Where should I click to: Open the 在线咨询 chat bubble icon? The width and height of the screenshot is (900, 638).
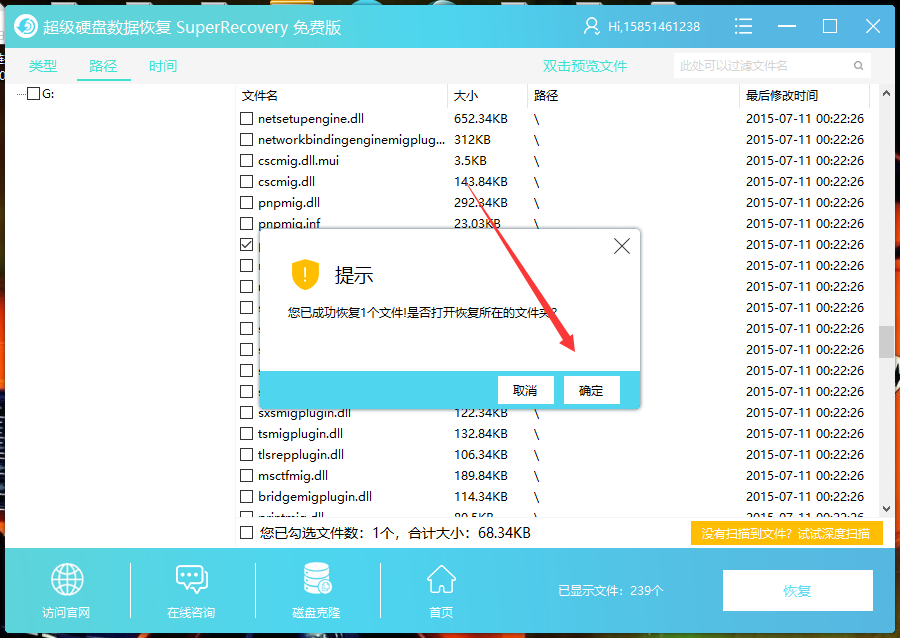click(x=192, y=579)
